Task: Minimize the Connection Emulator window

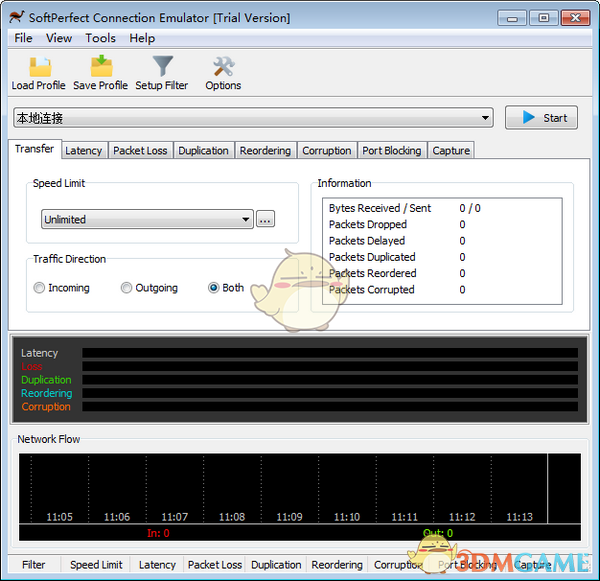Action: click(512, 18)
